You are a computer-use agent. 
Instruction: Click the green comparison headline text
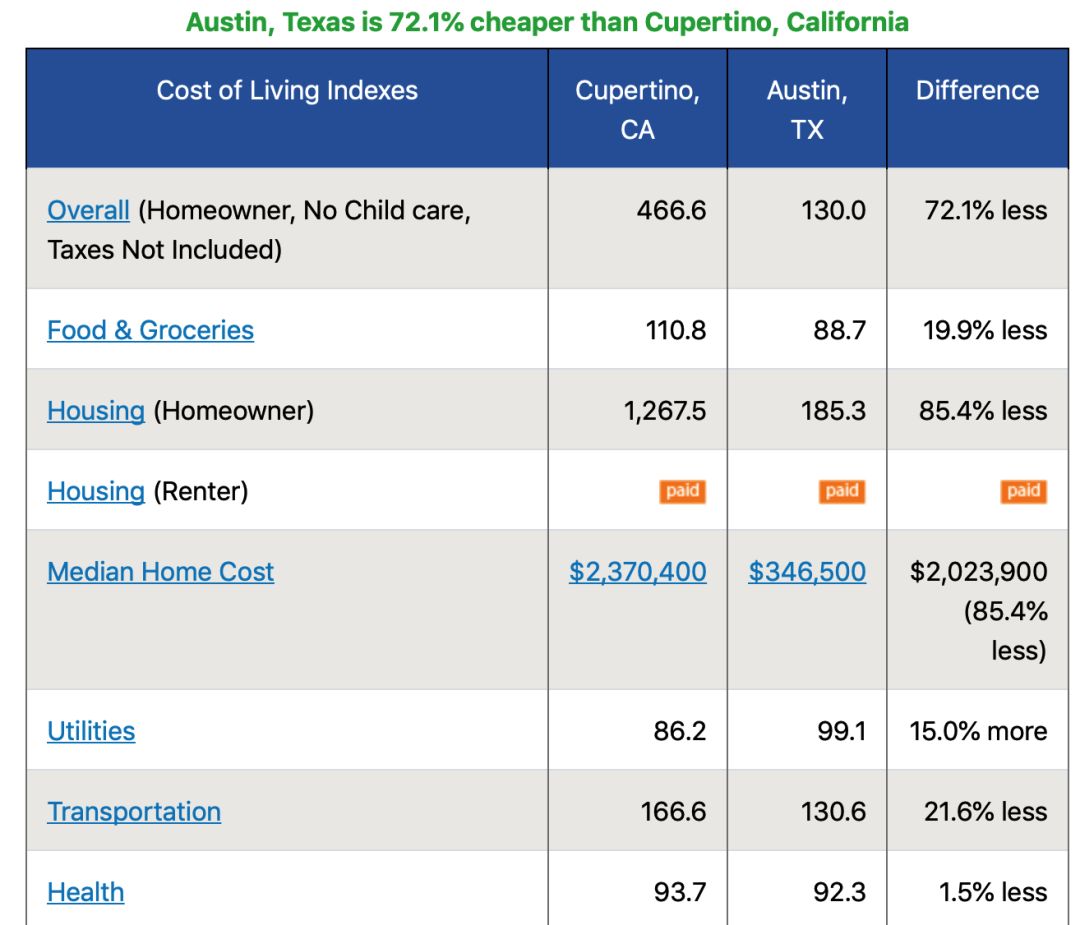click(x=548, y=22)
